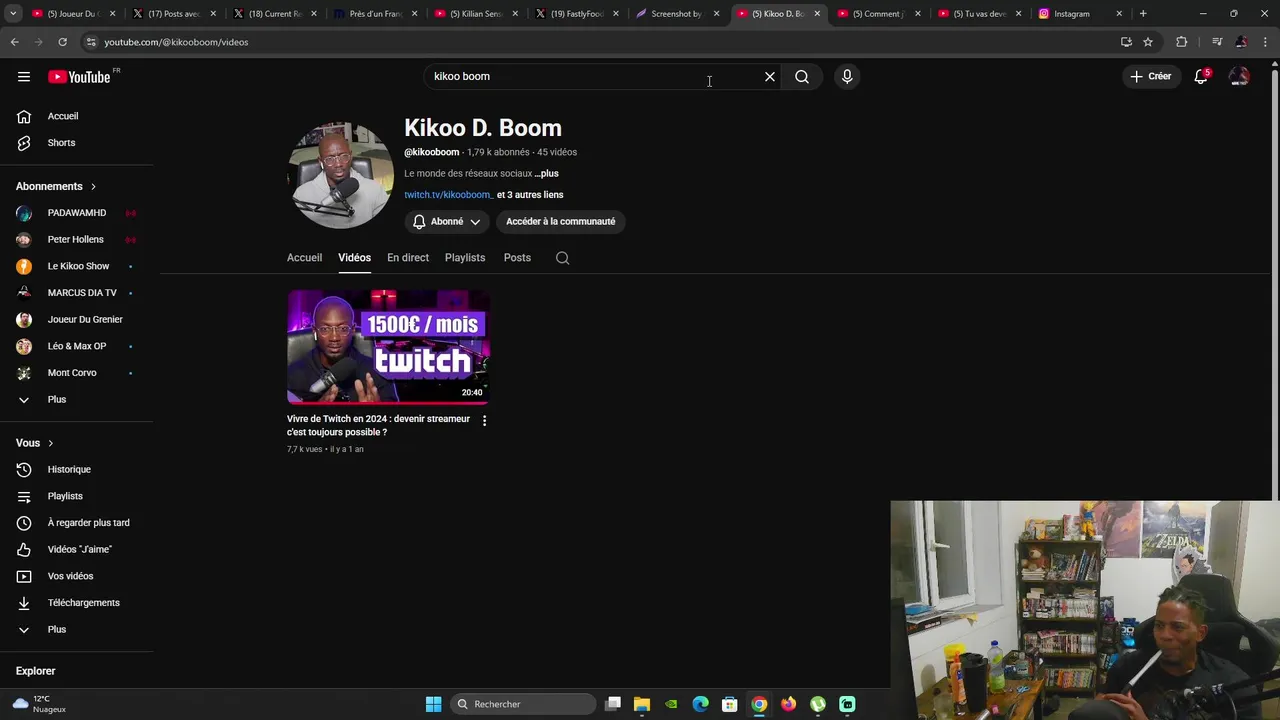The height and width of the screenshot is (720, 1280).
Task: Open the channel Playlists tab
Action: pyautogui.click(x=465, y=258)
